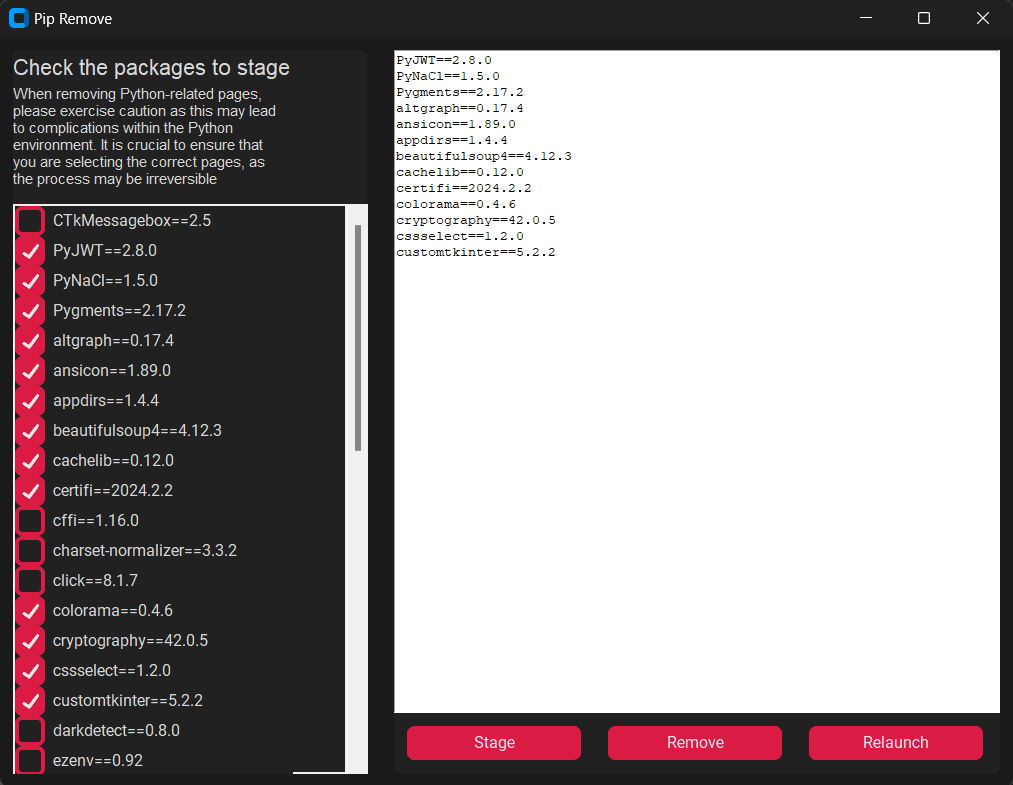Image resolution: width=1013 pixels, height=785 pixels.
Task: Click the Relaunch button
Action: point(895,743)
